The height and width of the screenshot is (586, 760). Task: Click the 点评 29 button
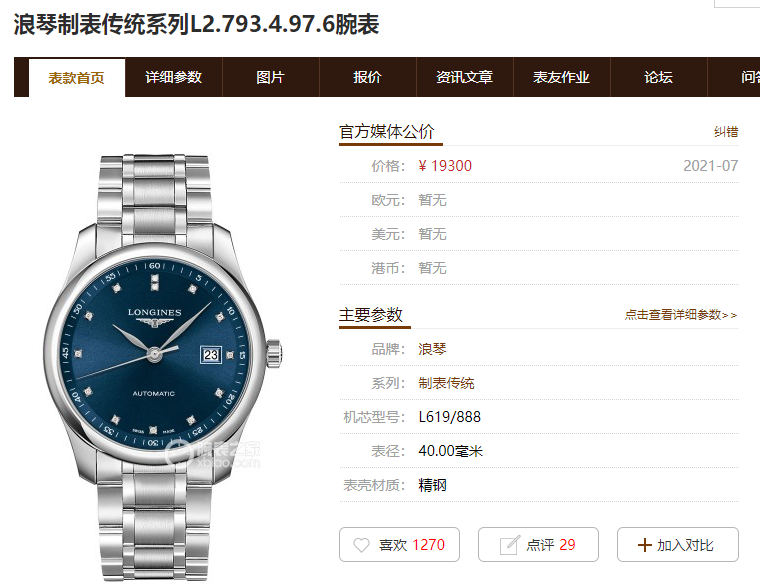pyautogui.click(x=538, y=545)
